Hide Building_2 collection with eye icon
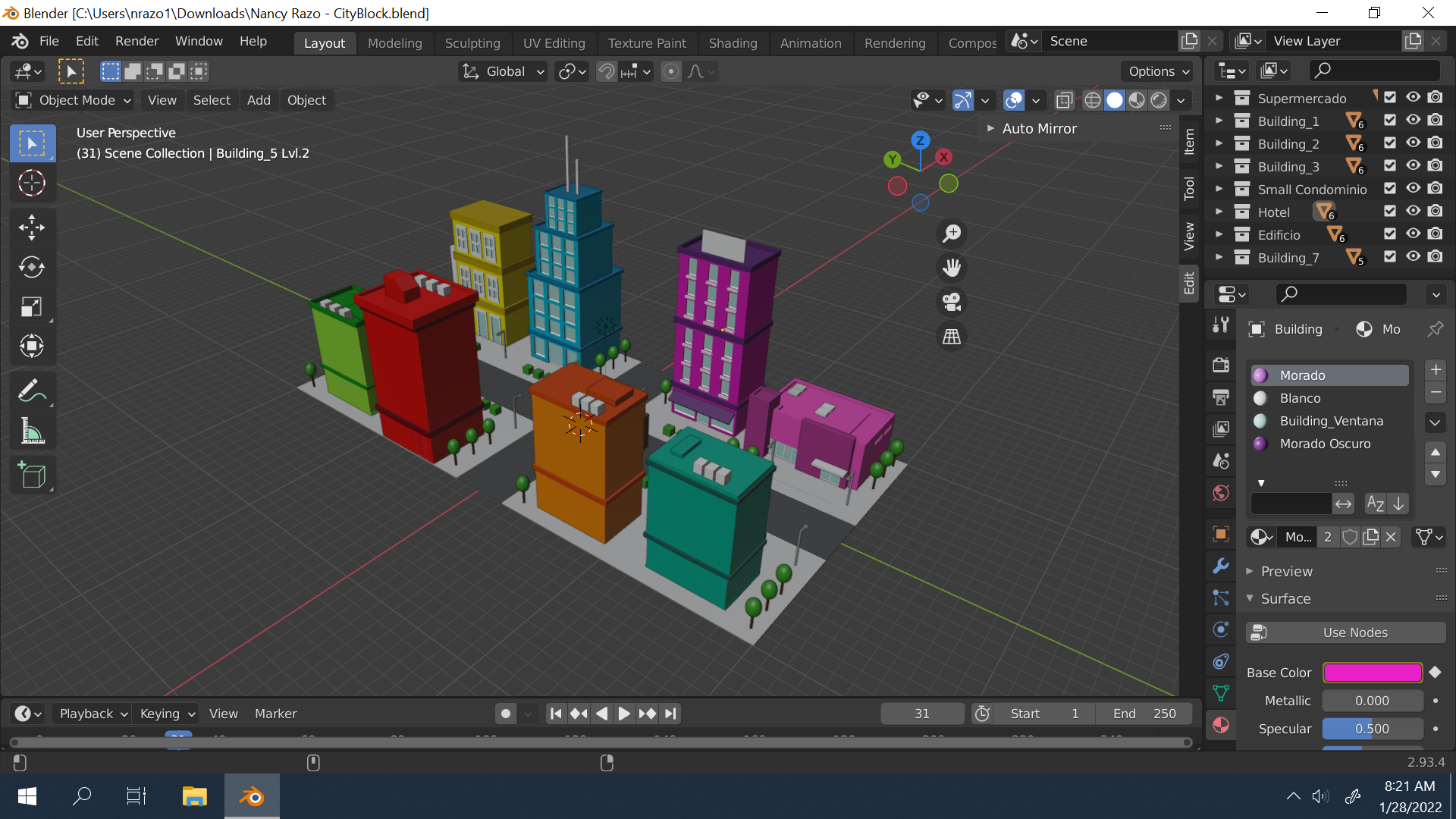1456x819 pixels. [x=1413, y=143]
